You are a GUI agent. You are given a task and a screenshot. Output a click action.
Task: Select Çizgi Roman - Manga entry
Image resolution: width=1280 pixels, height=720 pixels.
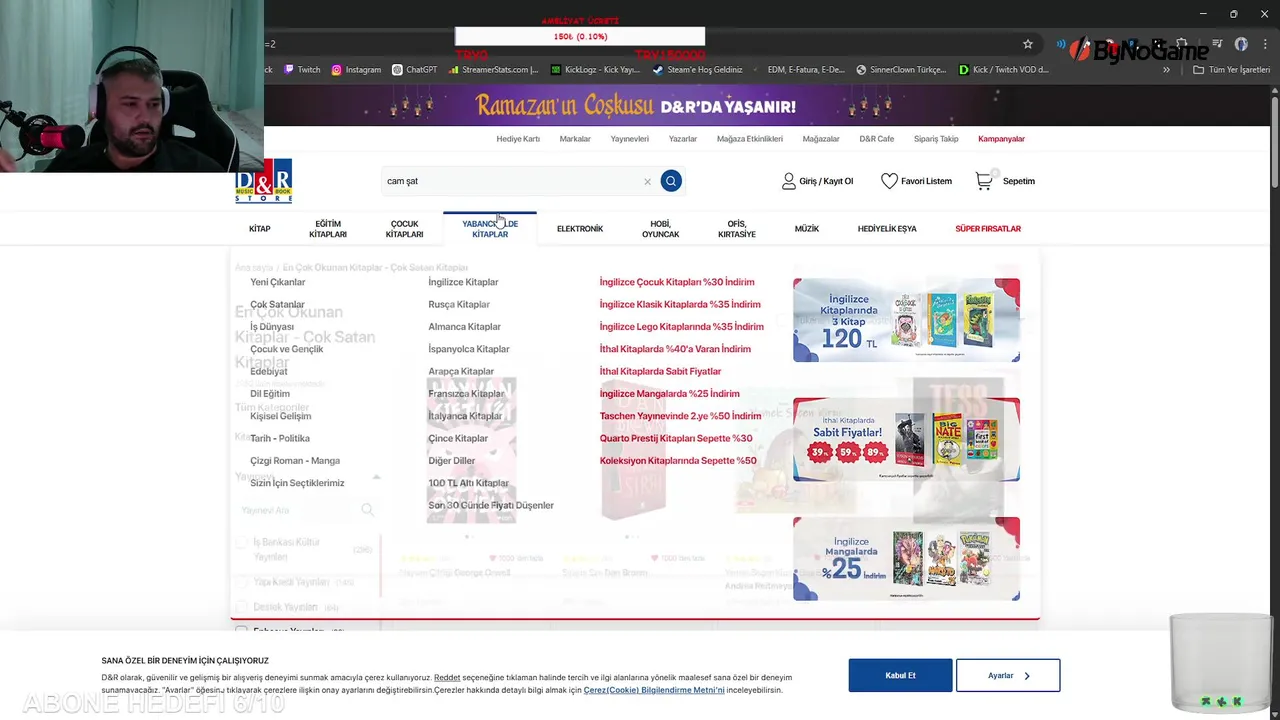295,461
